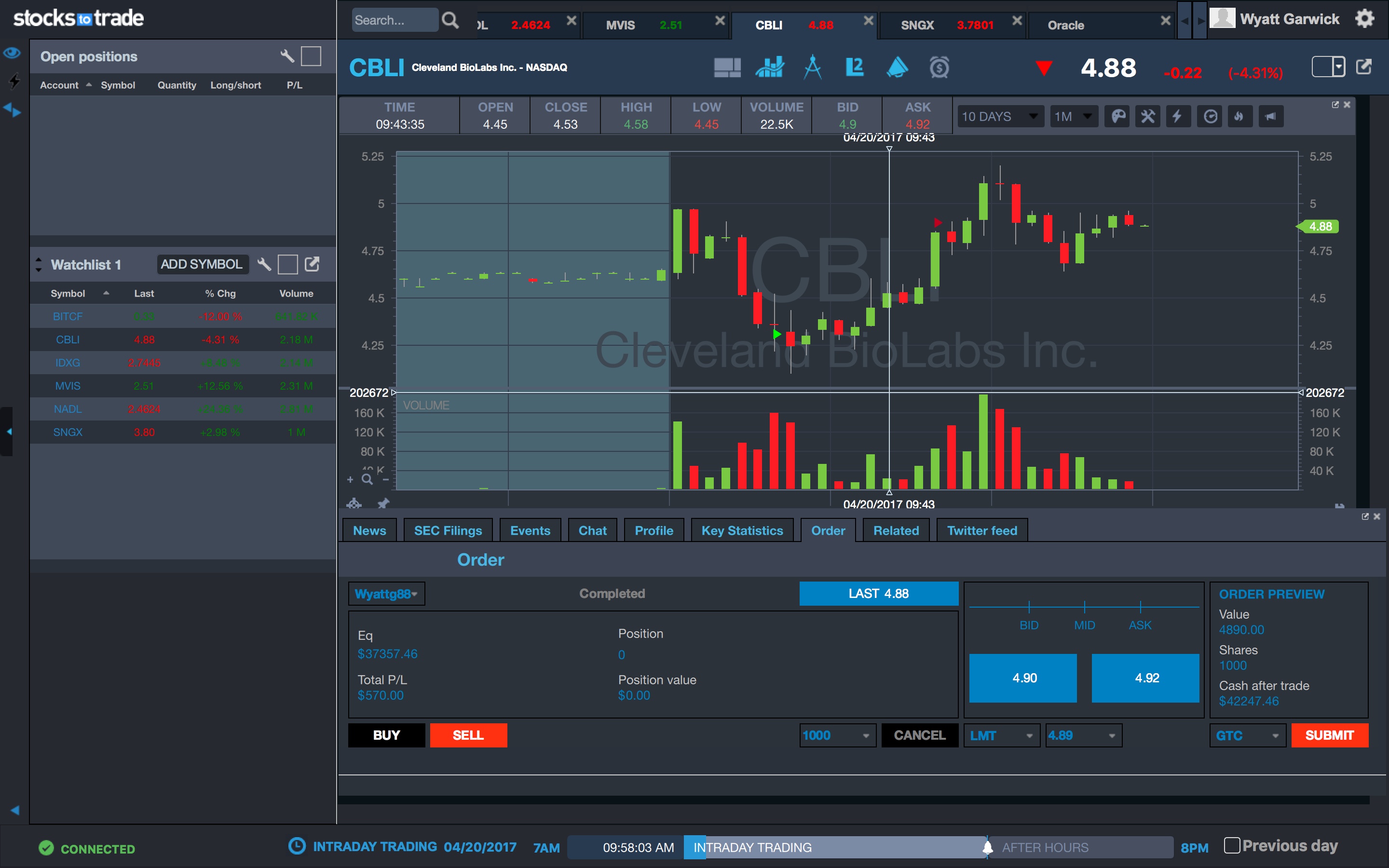Open the GTC duration dropdown
Screen dimensions: 1389x868
click(x=1247, y=735)
